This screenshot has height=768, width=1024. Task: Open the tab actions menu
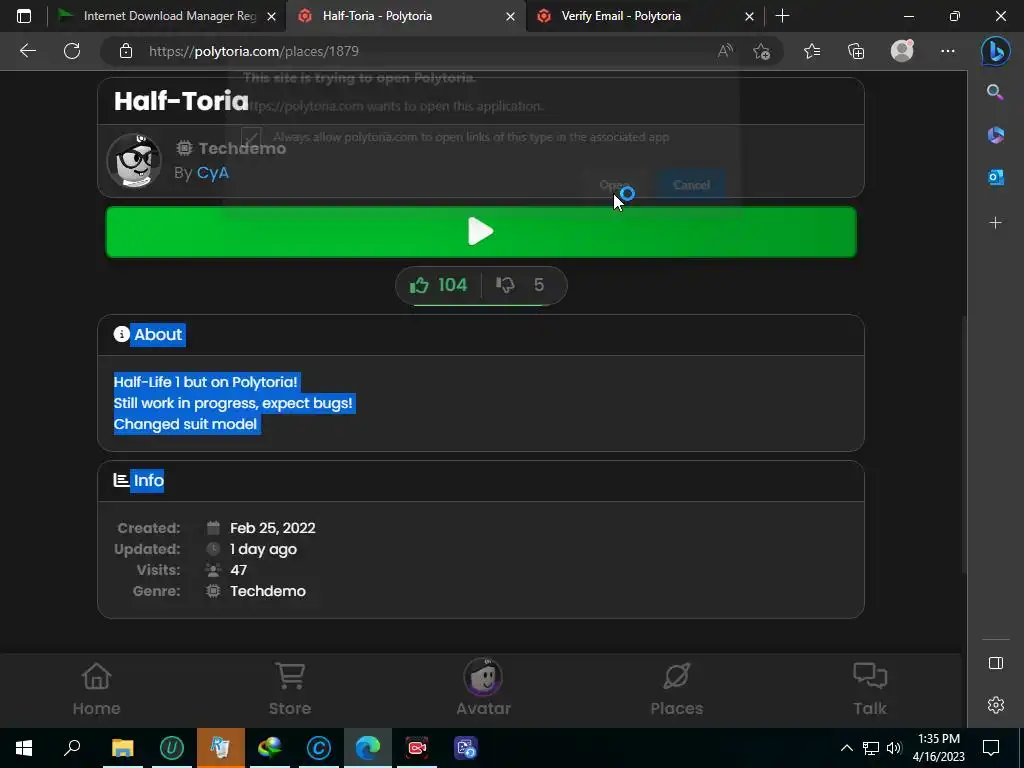click(24, 16)
